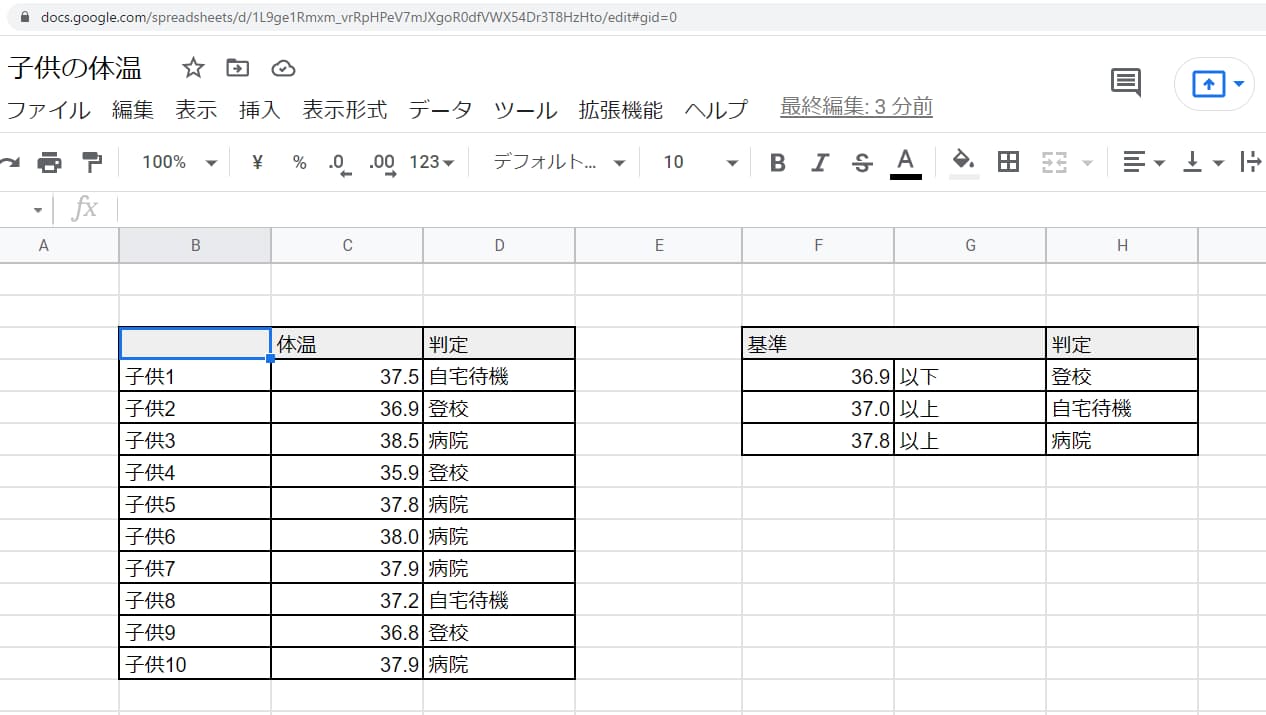Open 最終編集: 3 分前 version history link
The image size is (1266, 715).
click(x=856, y=107)
